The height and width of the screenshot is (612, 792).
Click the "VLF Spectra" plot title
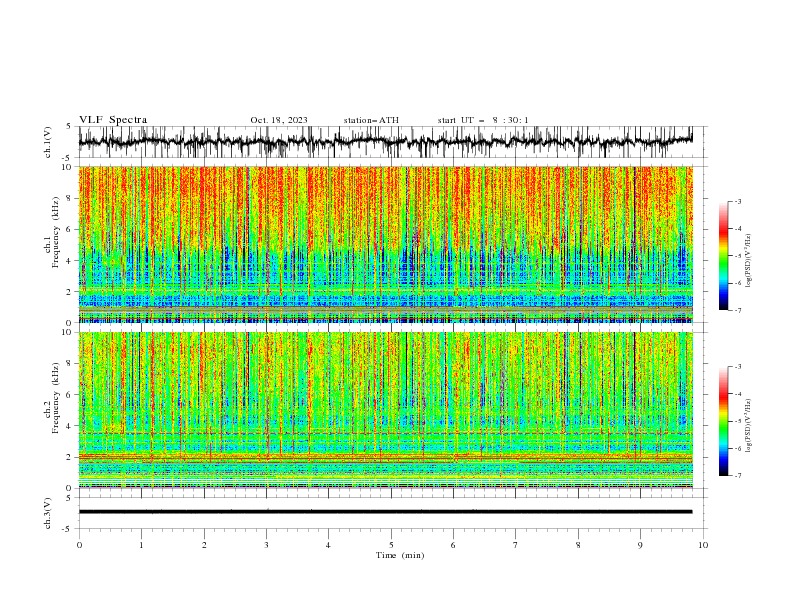pos(113,120)
